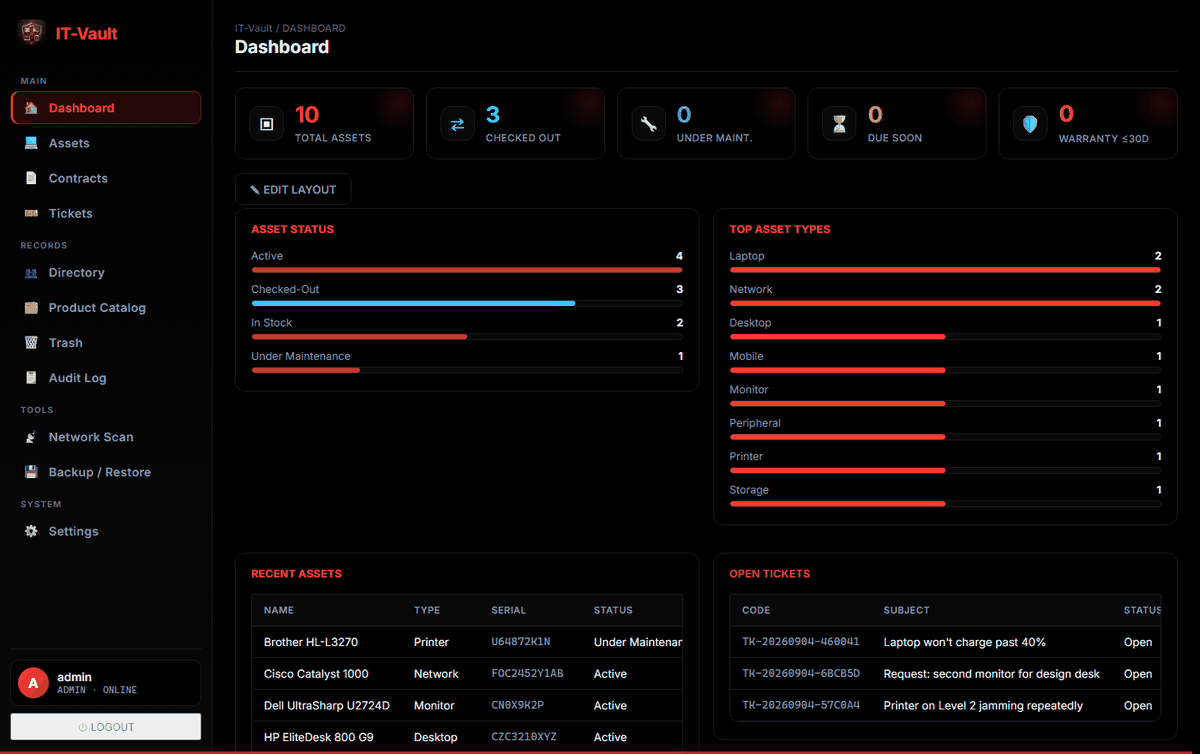Click the Checked Out stat card
Viewport: 1200px width, 754px height.
click(x=515, y=124)
